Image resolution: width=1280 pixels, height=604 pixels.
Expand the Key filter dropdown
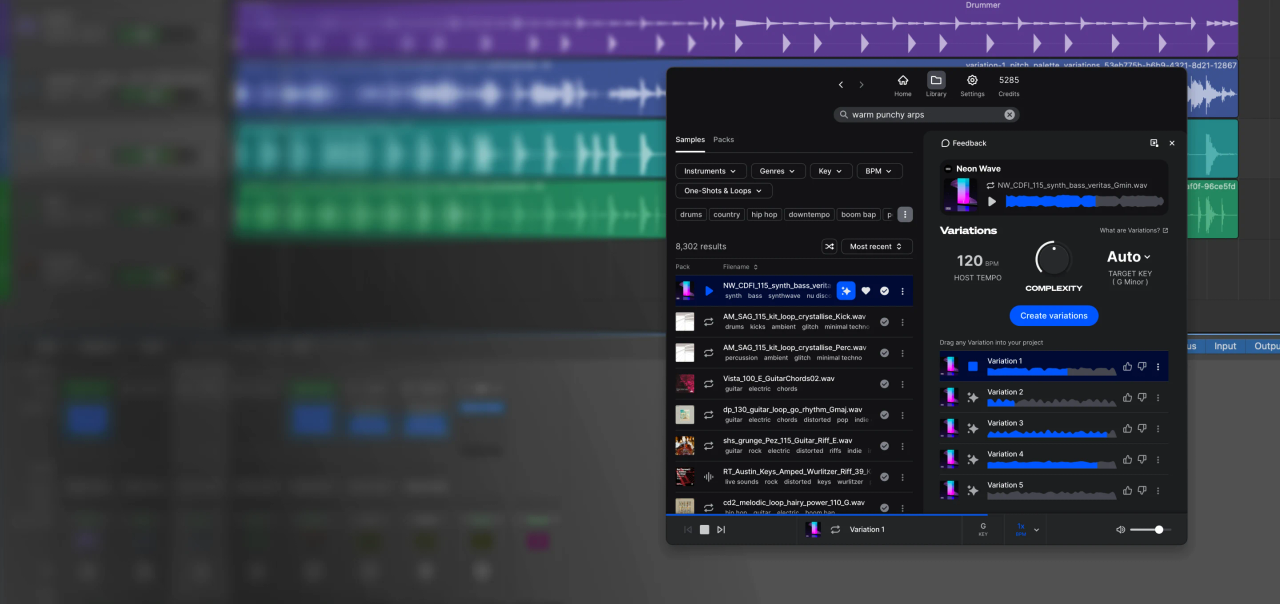click(x=830, y=170)
